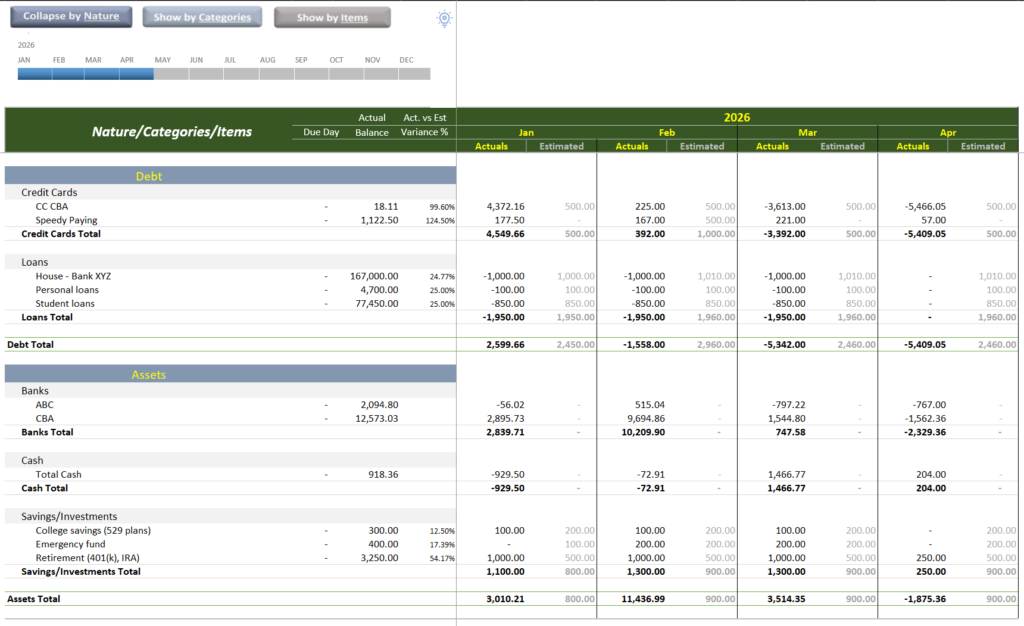Image resolution: width=1024 pixels, height=626 pixels.
Task: Select the MAY segment in timeline bar
Action: click(x=171, y=74)
